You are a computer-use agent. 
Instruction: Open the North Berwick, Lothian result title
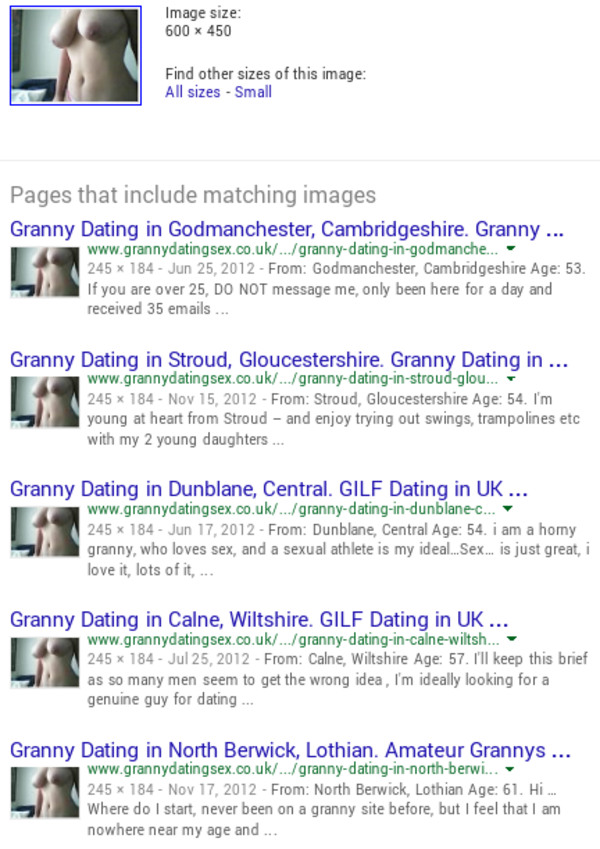[290, 750]
